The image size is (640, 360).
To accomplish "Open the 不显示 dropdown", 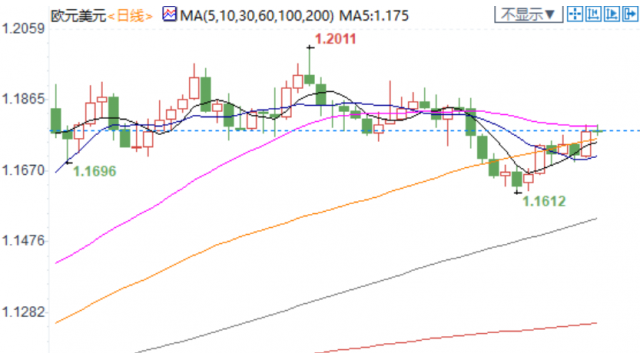I will click(529, 14).
